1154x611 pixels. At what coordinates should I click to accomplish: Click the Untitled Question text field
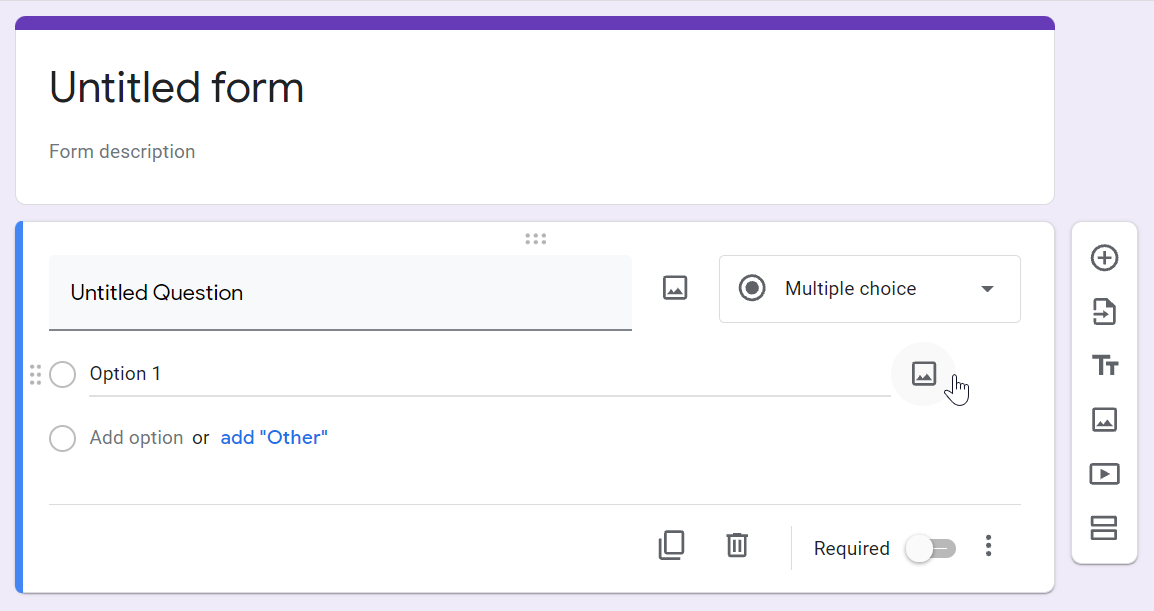tap(340, 292)
